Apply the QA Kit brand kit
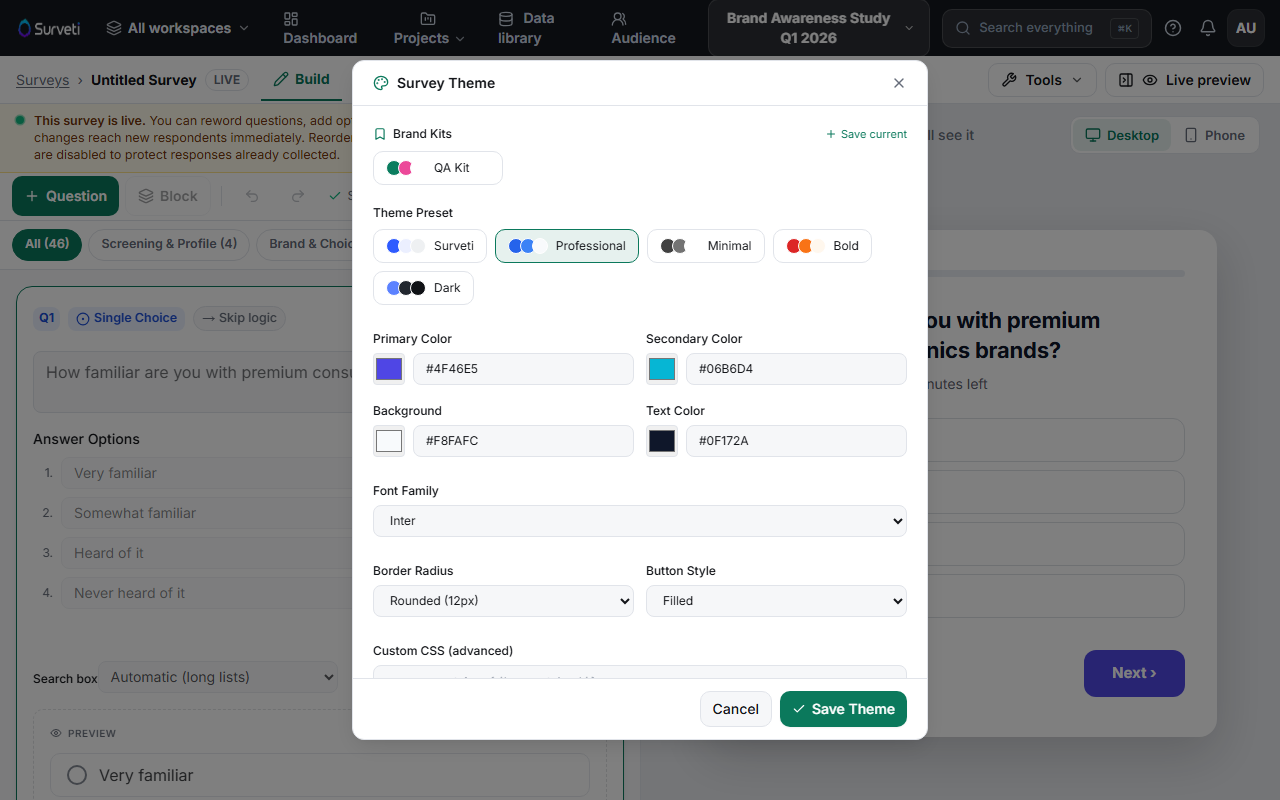This screenshot has width=1280, height=800. 438,168
